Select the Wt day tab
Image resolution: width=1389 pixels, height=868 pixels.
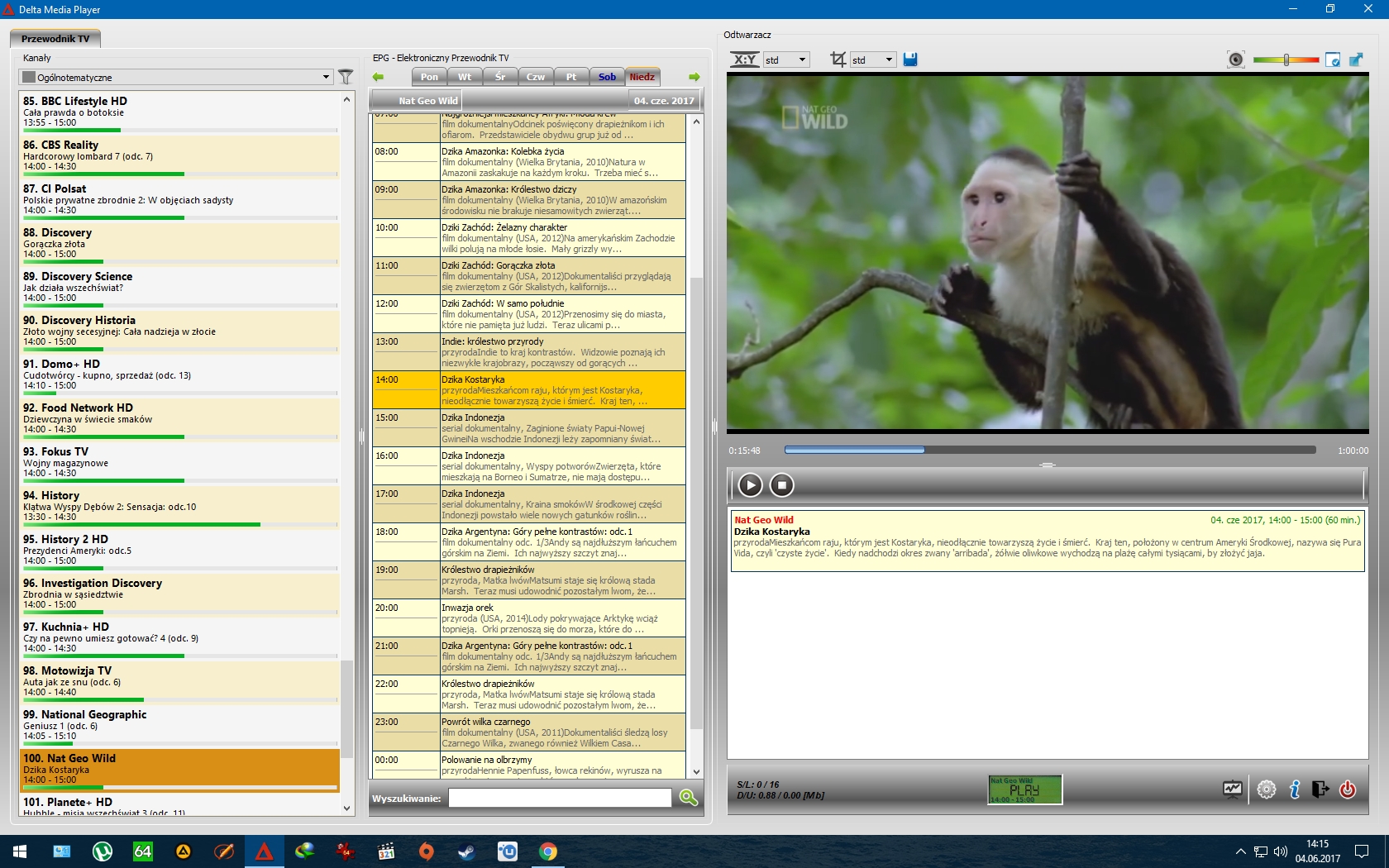point(465,77)
